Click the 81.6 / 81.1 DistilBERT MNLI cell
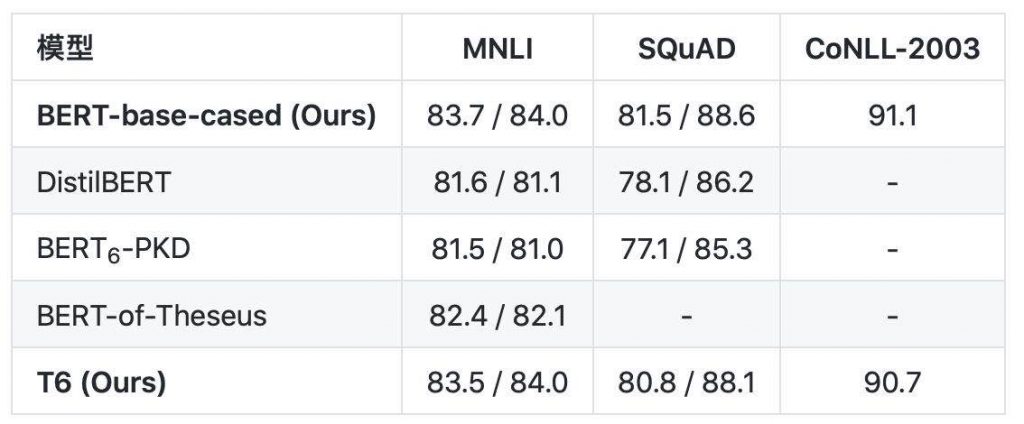 click(x=497, y=182)
